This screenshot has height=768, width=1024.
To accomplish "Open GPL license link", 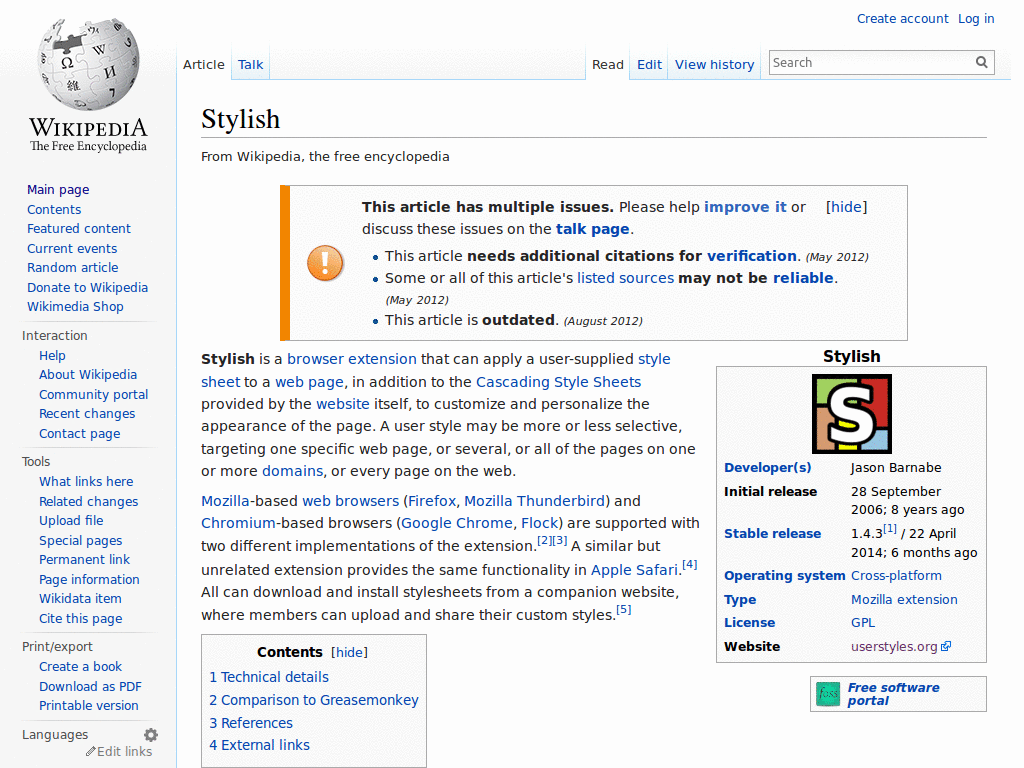I will [x=863, y=623].
